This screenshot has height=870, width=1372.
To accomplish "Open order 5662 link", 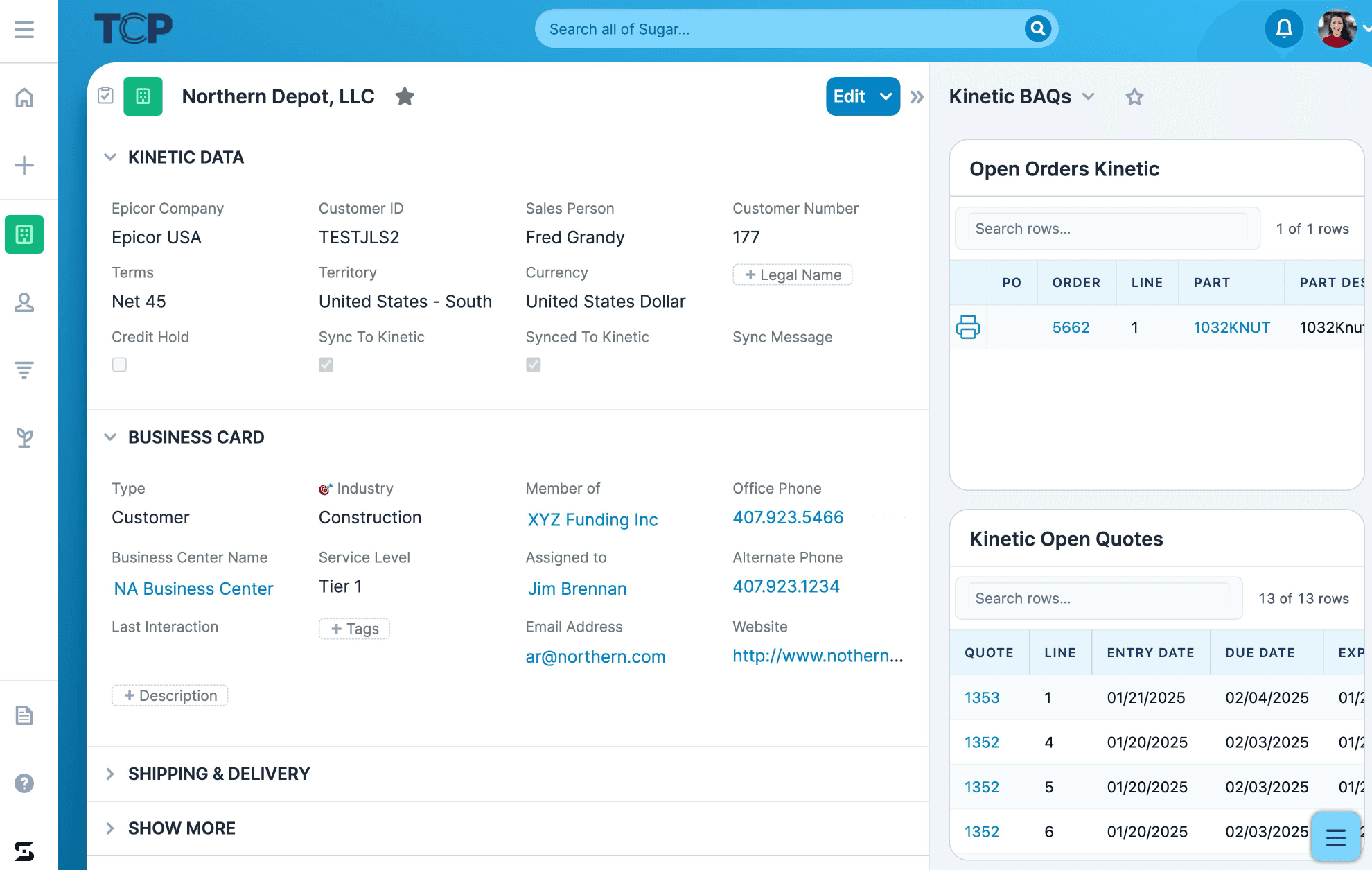I will point(1071,327).
